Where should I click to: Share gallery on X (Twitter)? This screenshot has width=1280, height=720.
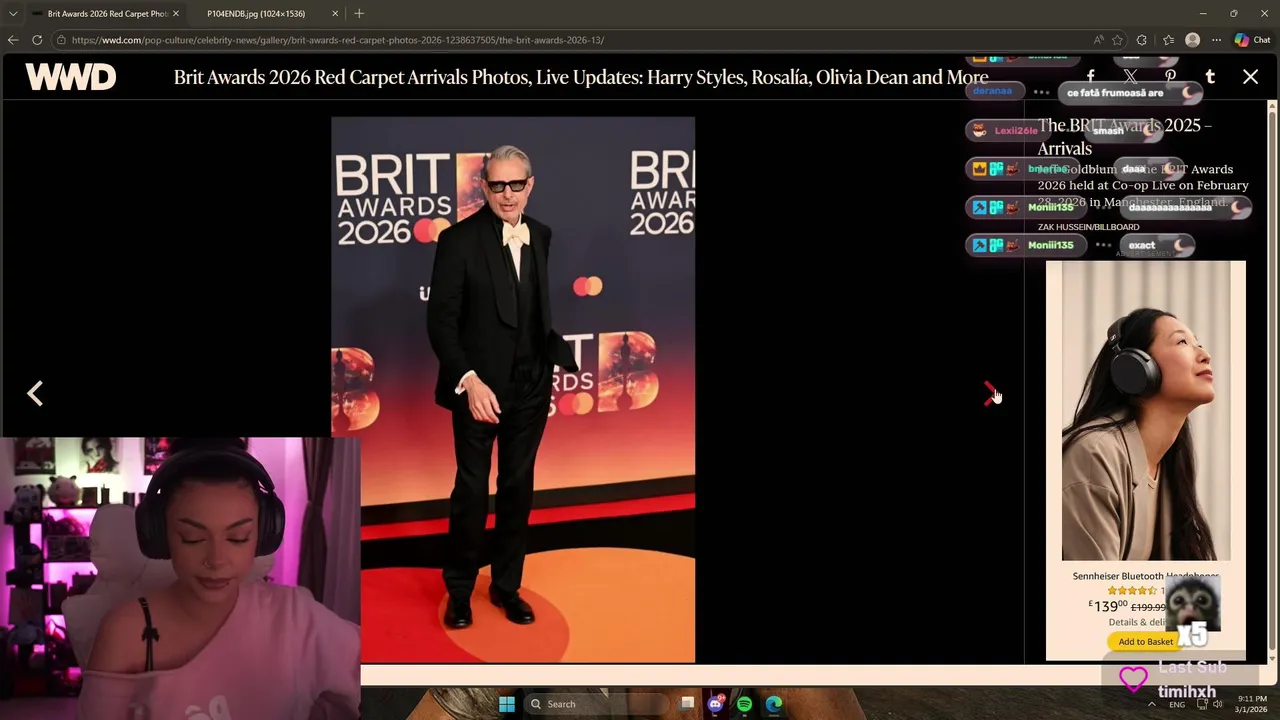click(x=1130, y=77)
